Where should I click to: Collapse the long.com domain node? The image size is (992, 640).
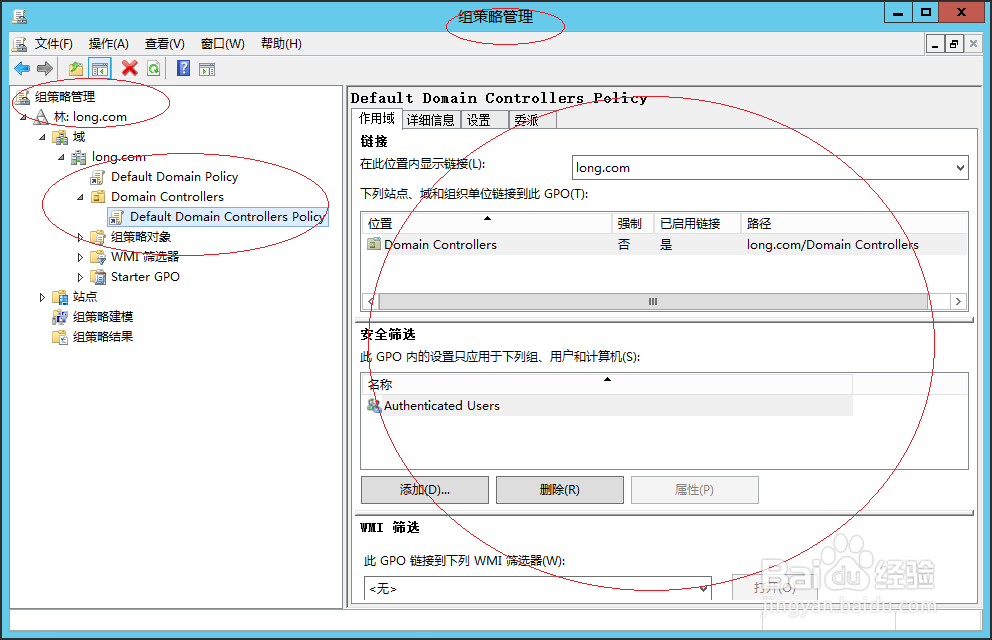point(61,157)
